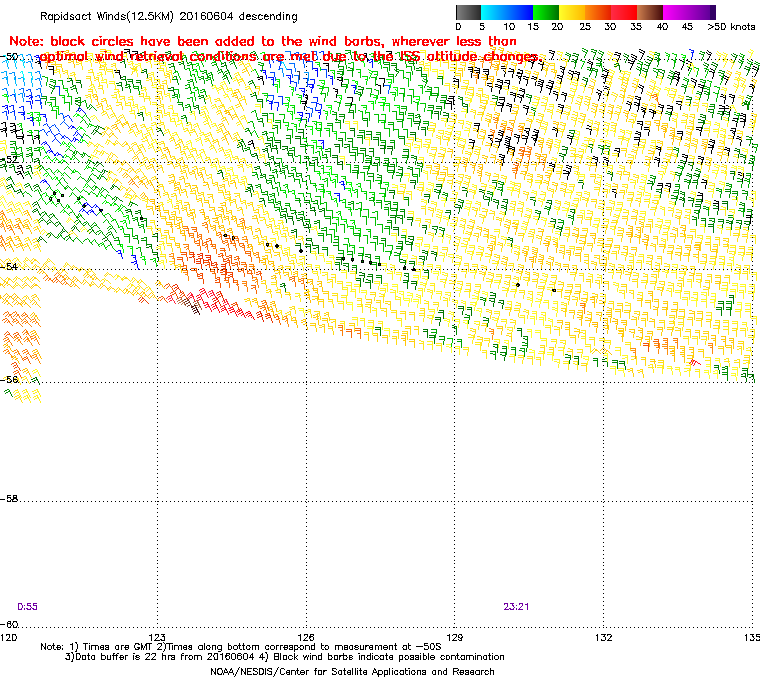Screen dimensions: 760x688
Task: Click the '-56' latitude axis label
Action: 9,379
